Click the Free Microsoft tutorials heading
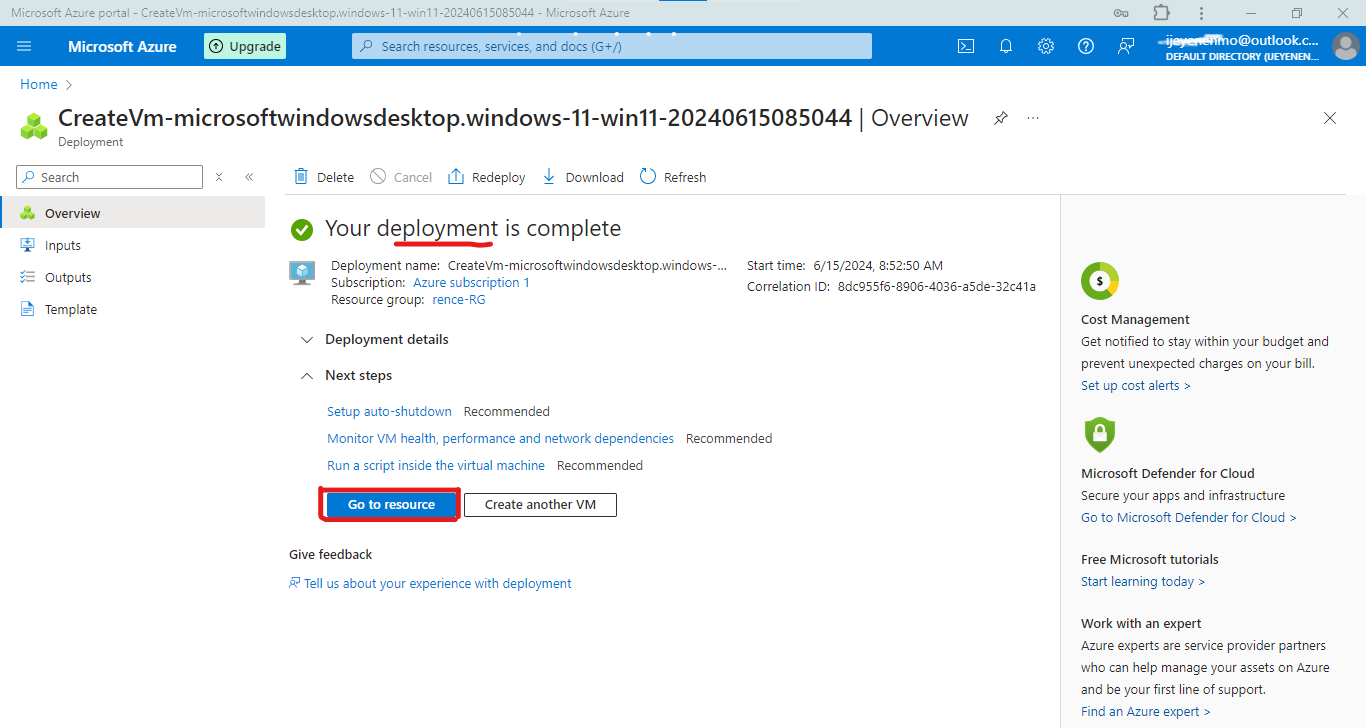This screenshot has width=1366, height=728. [1150, 559]
